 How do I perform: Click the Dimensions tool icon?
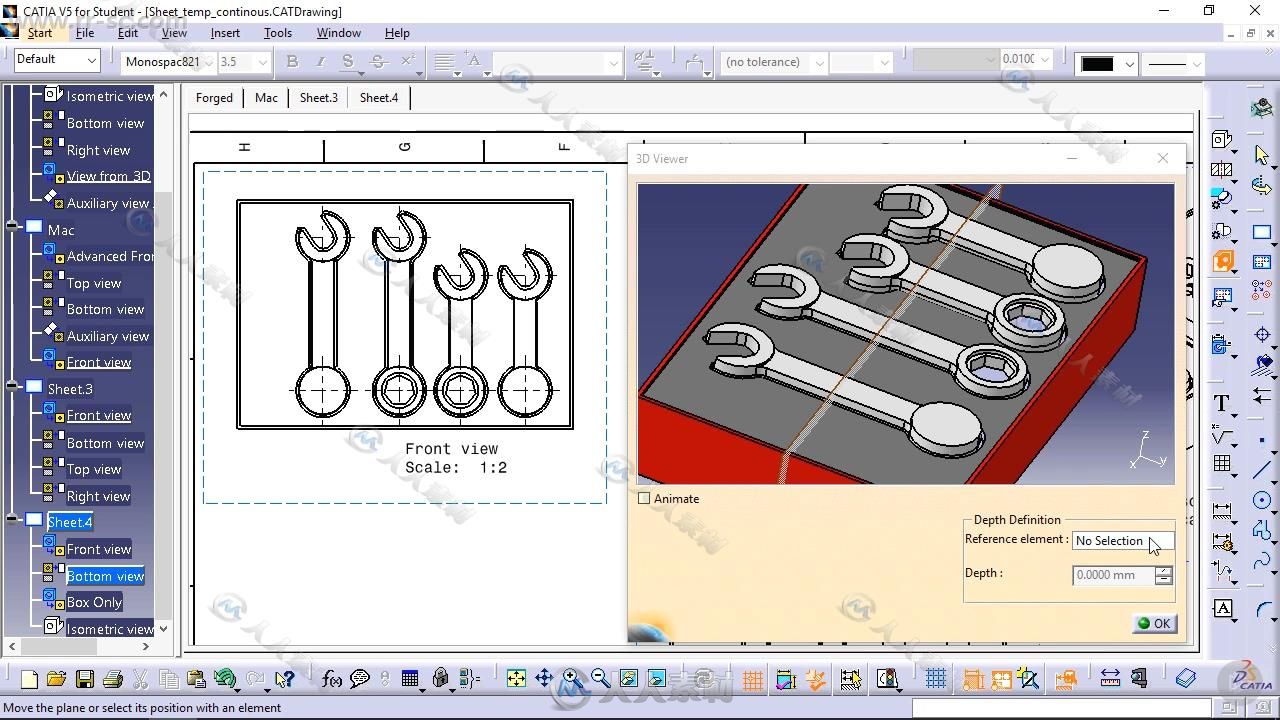pyautogui.click(x=1221, y=509)
